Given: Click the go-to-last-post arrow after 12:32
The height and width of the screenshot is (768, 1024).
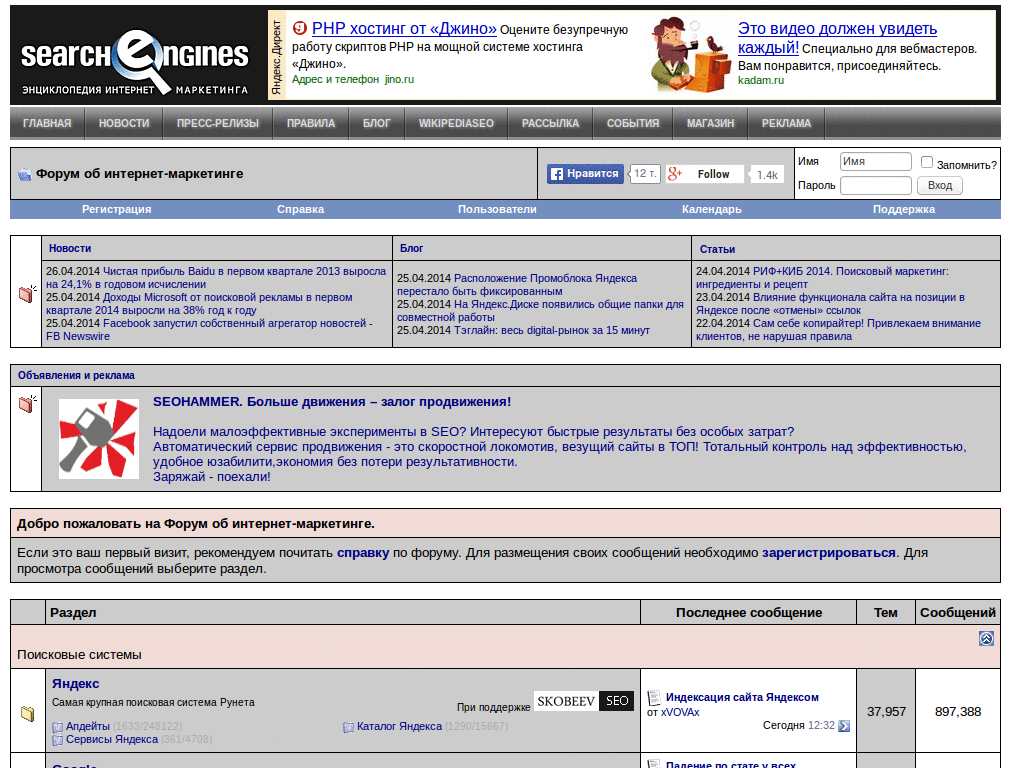Looking at the screenshot, I should click(x=843, y=727).
